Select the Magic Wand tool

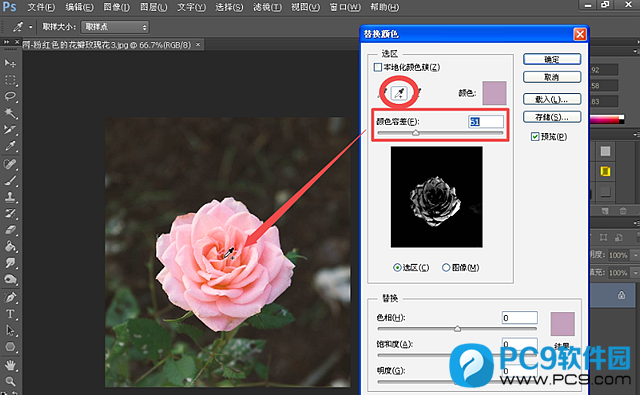click(x=10, y=113)
